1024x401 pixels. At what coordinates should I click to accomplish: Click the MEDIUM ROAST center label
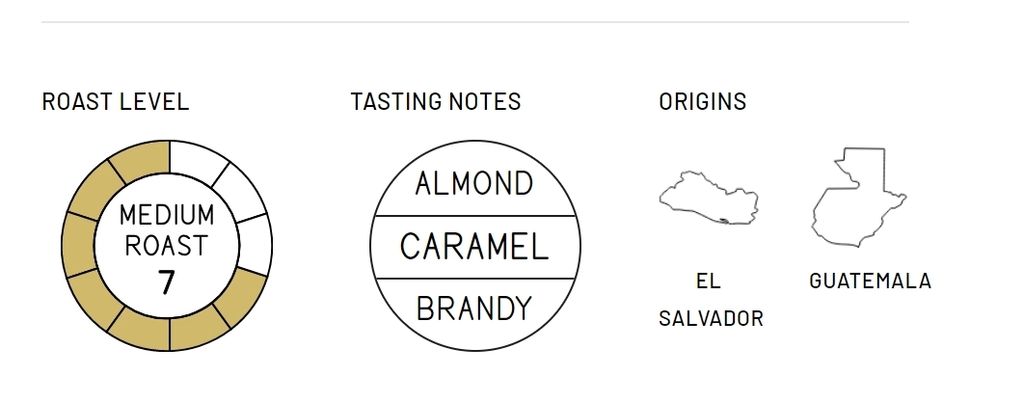167,230
